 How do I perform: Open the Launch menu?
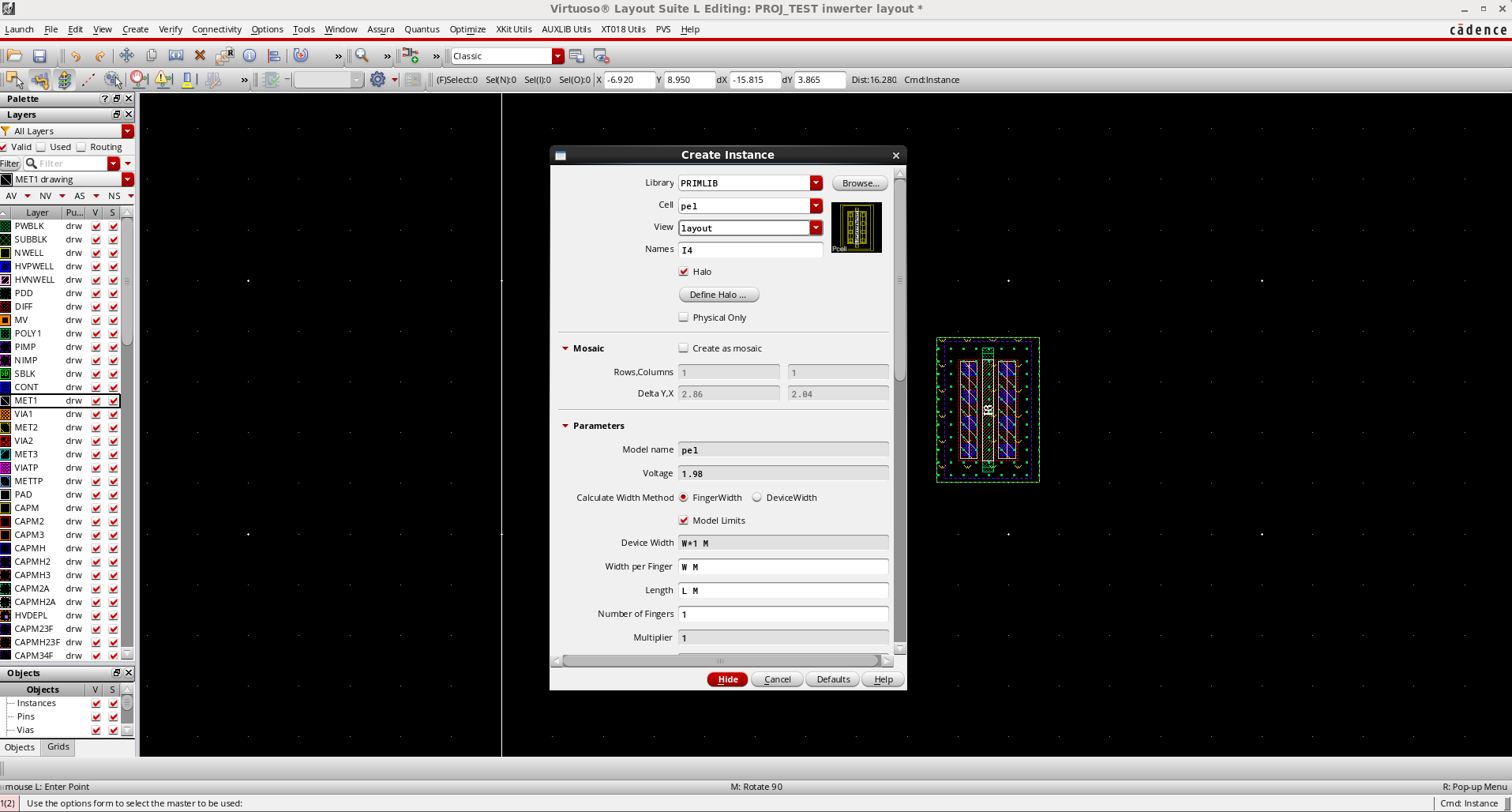[x=19, y=29]
